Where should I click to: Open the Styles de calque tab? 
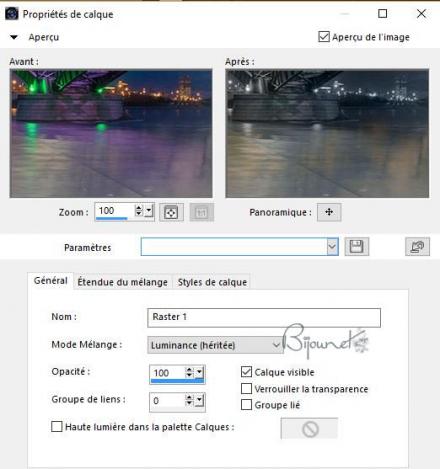[212, 282]
